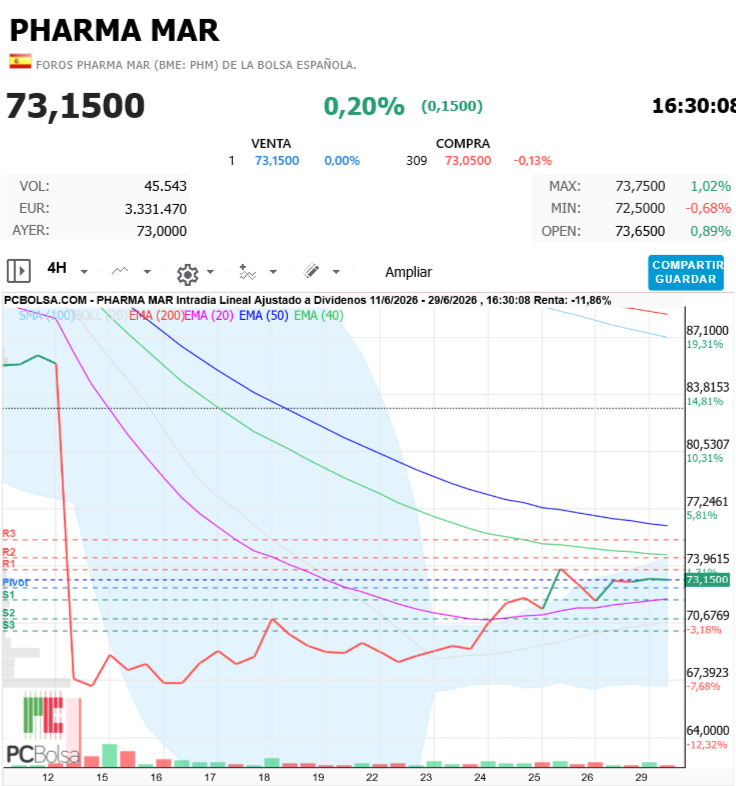Click the Ampliar link

coord(408,272)
